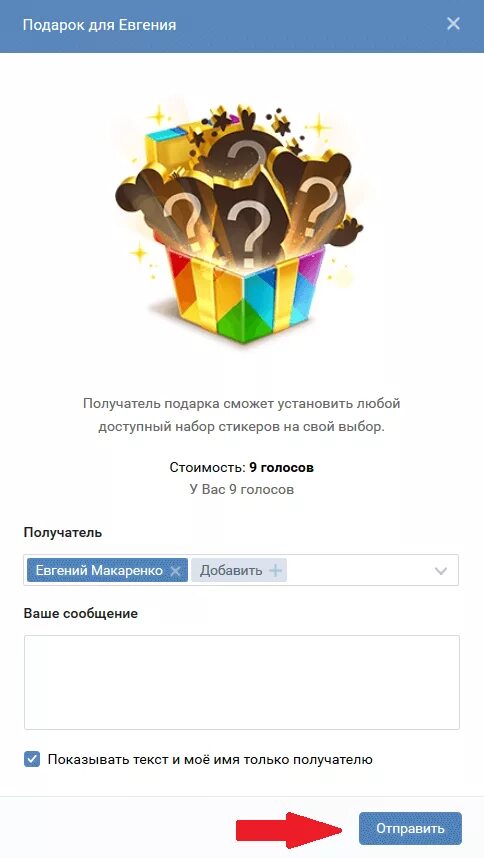The image size is (484, 858).
Task: Click the red arrow pointing to Отправить
Action: [289, 830]
